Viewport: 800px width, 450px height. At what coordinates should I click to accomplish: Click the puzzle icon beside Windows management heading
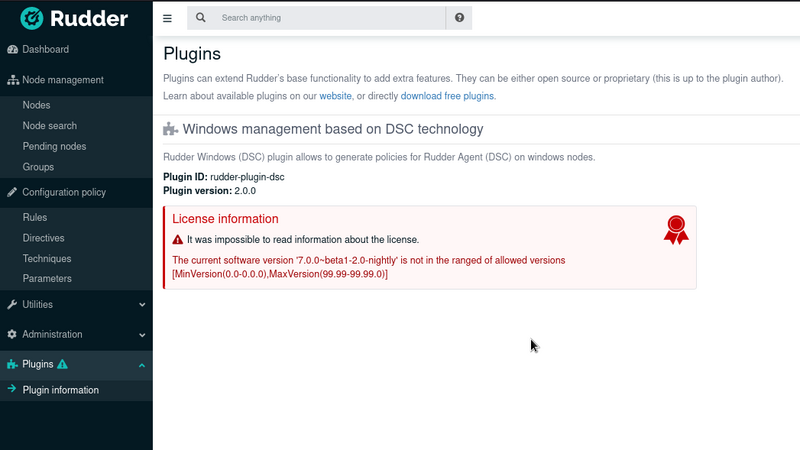click(x=170, y=129)
